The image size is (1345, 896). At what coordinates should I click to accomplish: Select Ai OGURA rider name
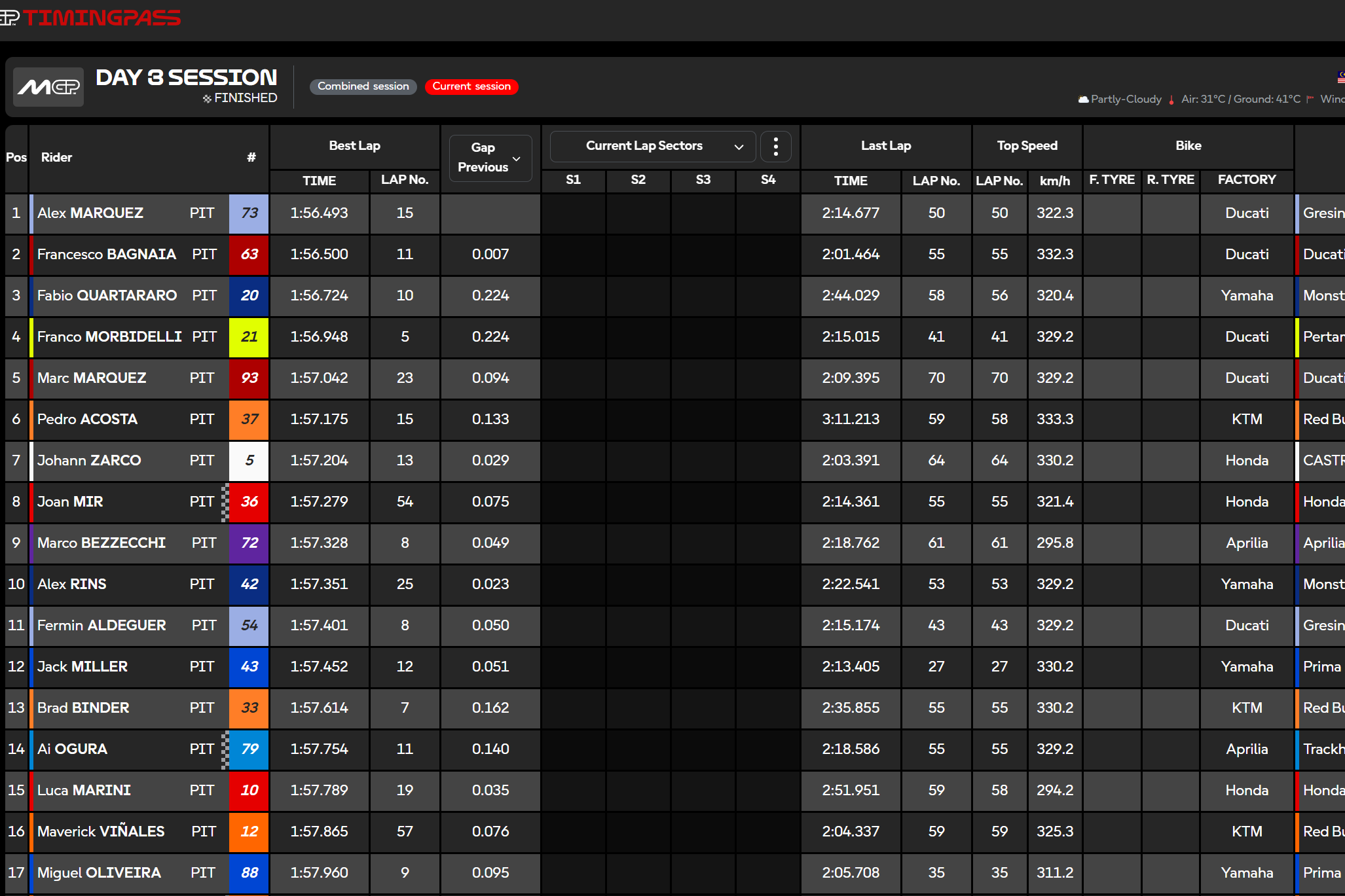click(72, 749)
